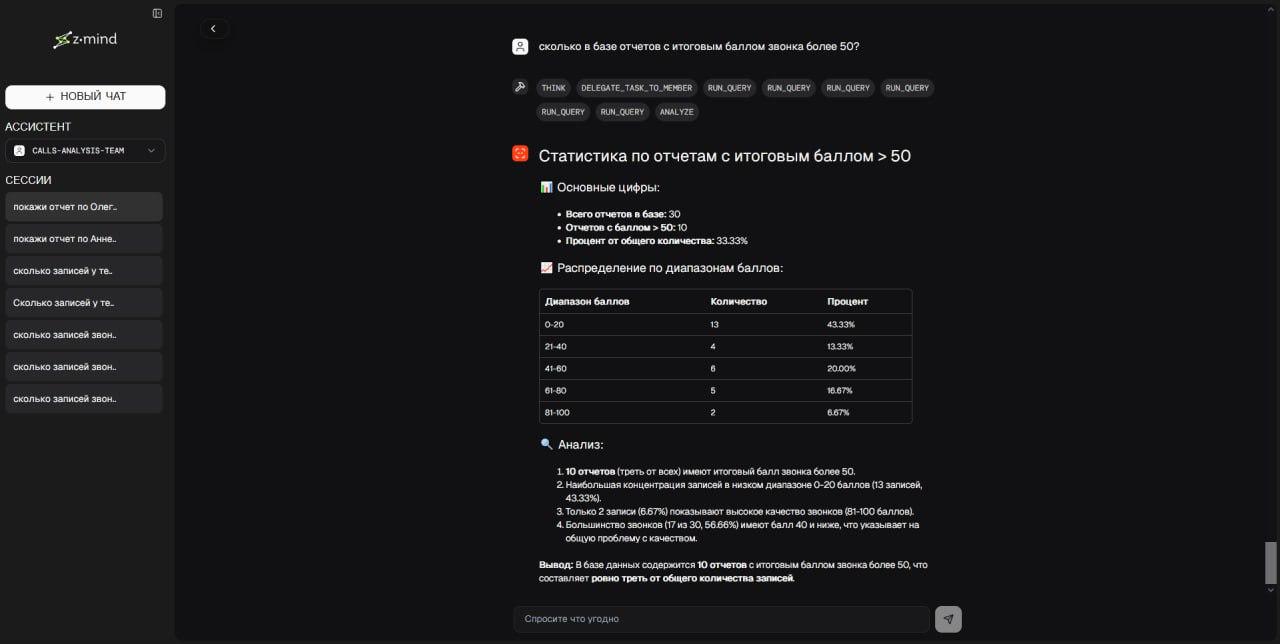The height and width of the screenshot is (644, 1280).
Task: Click the back arrow button
Action: click(x=213, y=29)
